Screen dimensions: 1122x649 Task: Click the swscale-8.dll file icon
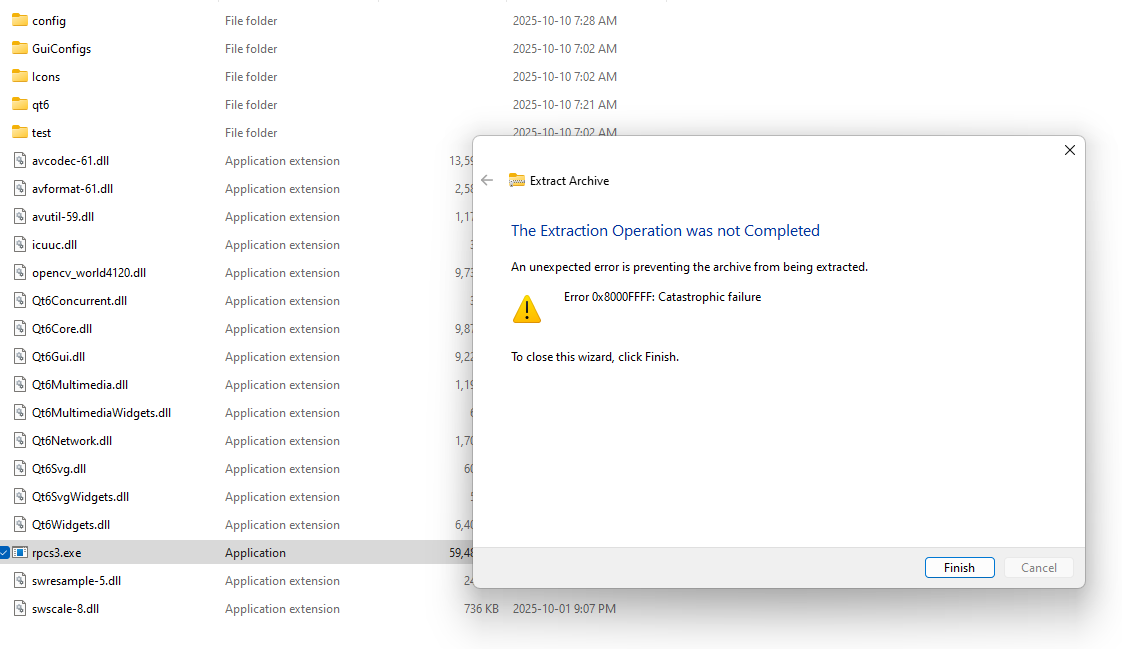(20, 608)
